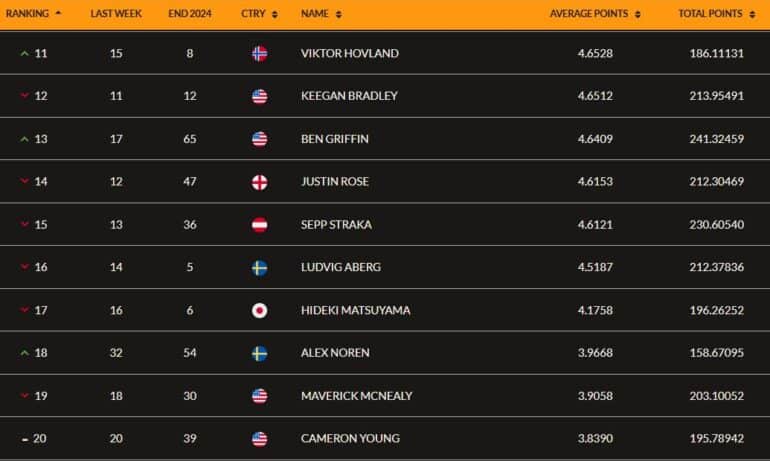Click Sweden flag icon beside Ludvig Aberg
This screenshot has height=461, width=770.
(x=259, y=268)
